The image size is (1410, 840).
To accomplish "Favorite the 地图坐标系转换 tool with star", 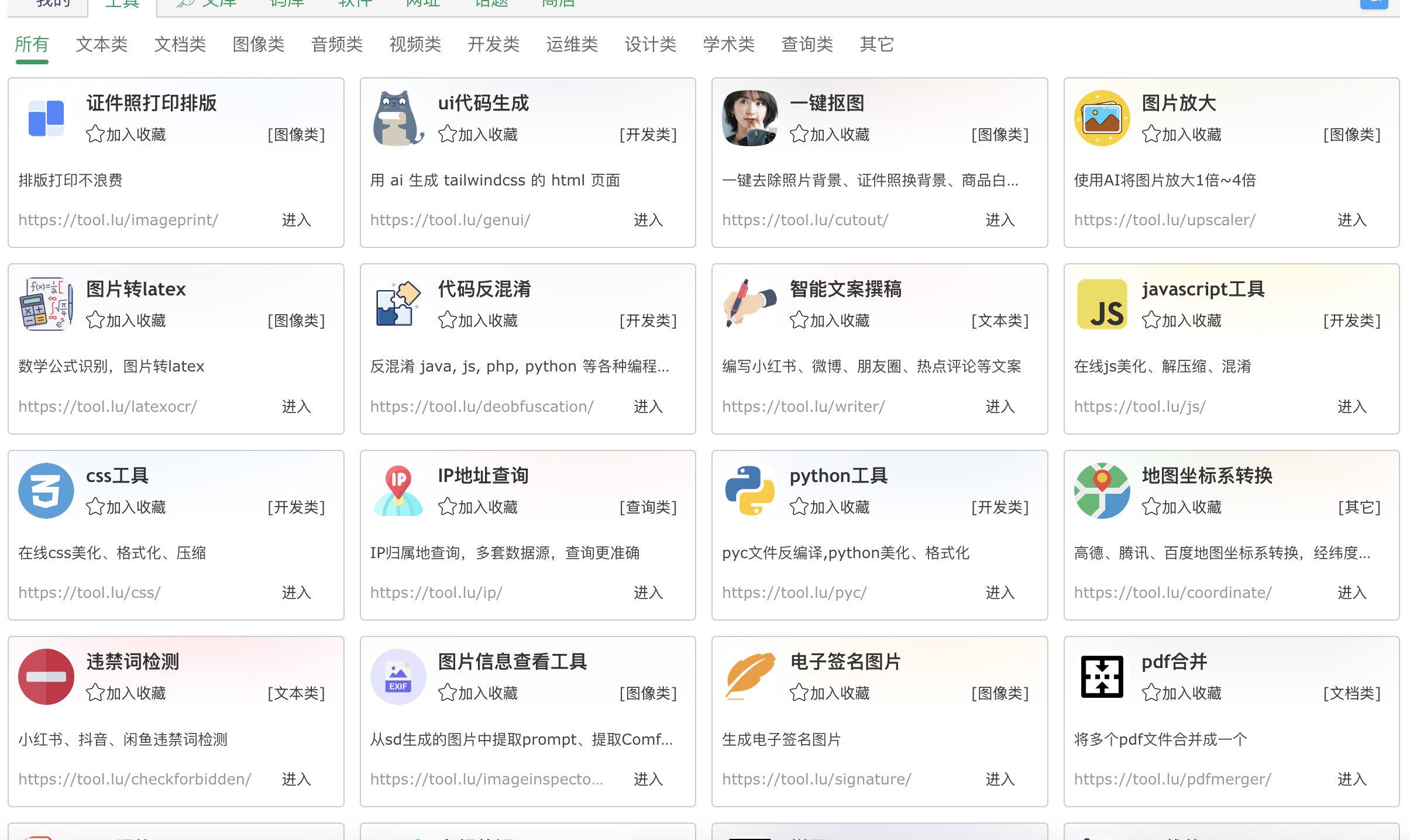I will pos(1151,507).
